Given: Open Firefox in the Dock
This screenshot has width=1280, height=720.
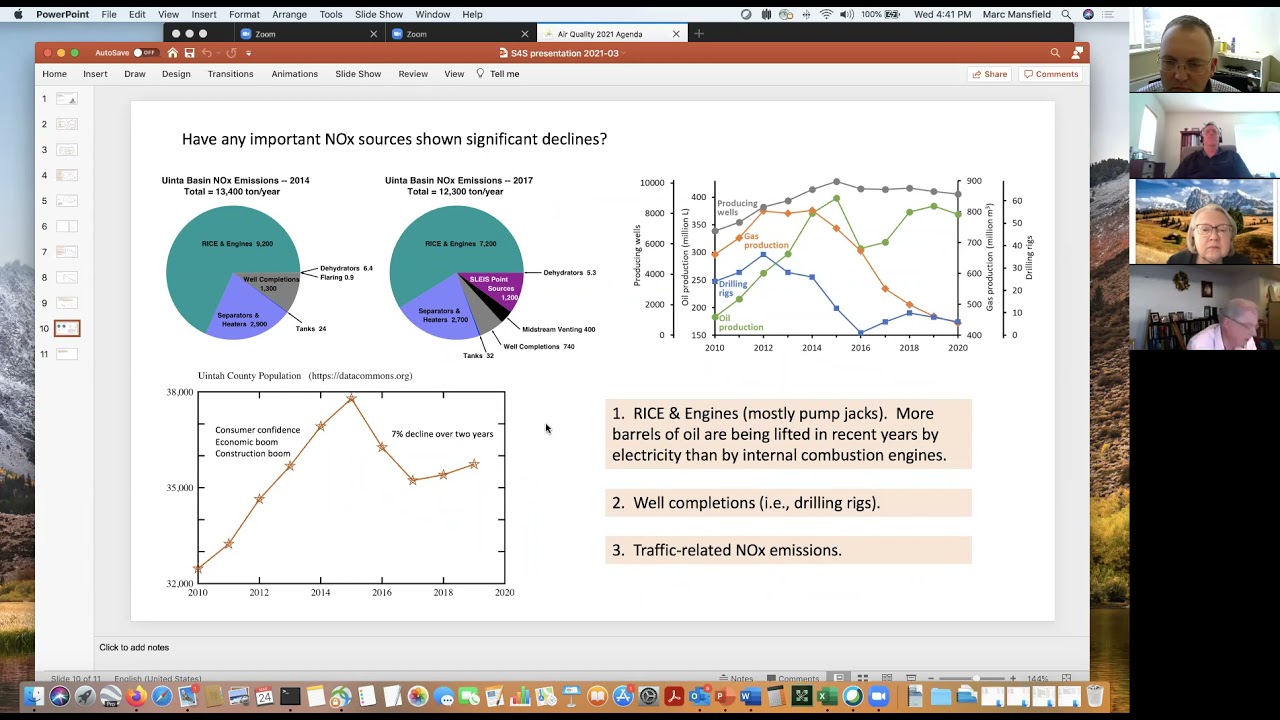Looking at the screenshot, I should [136, 696].
